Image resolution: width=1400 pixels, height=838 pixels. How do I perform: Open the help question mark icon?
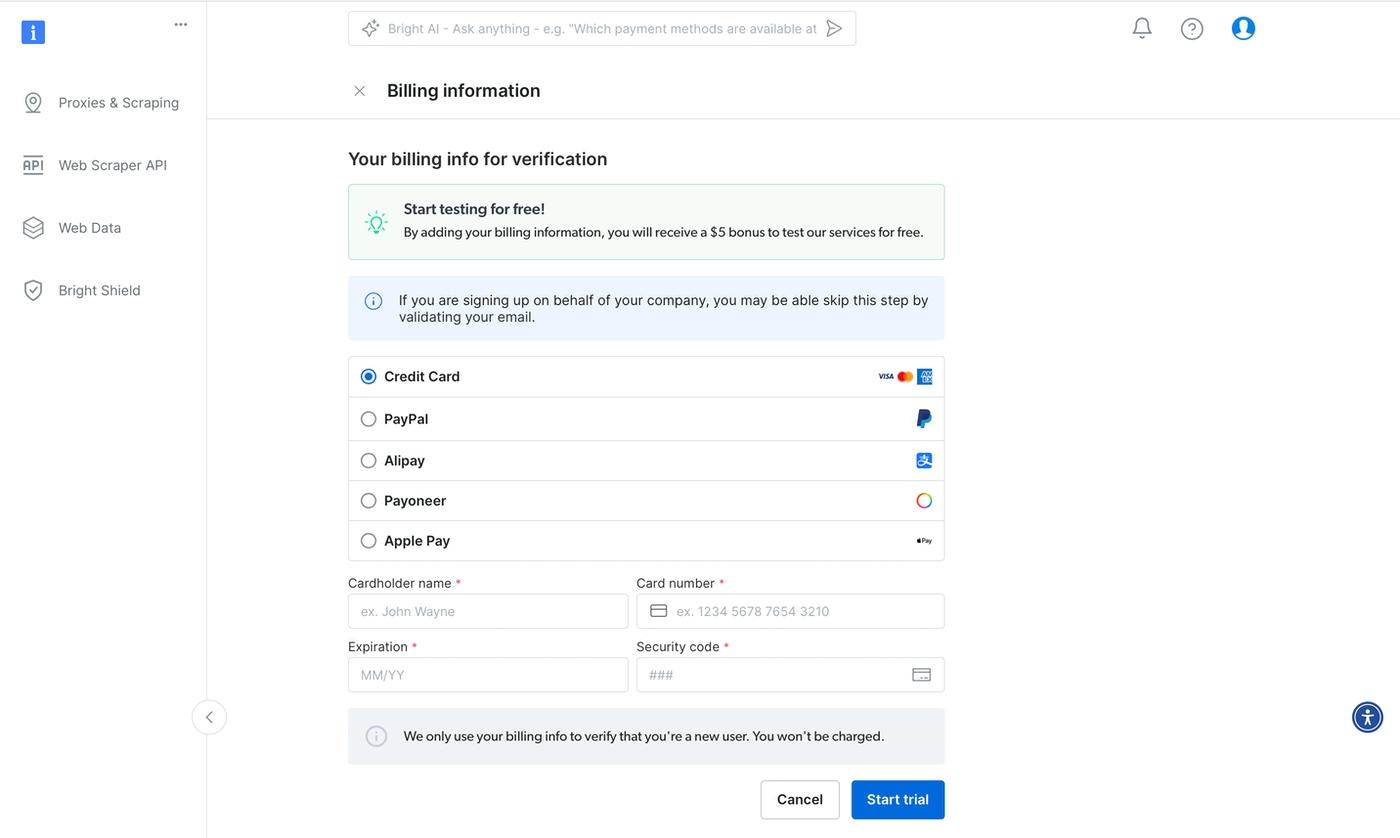click(1192, 29)
